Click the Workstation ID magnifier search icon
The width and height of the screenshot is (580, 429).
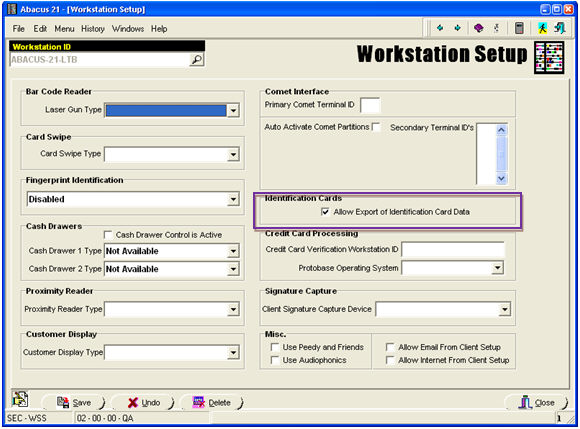197,60
